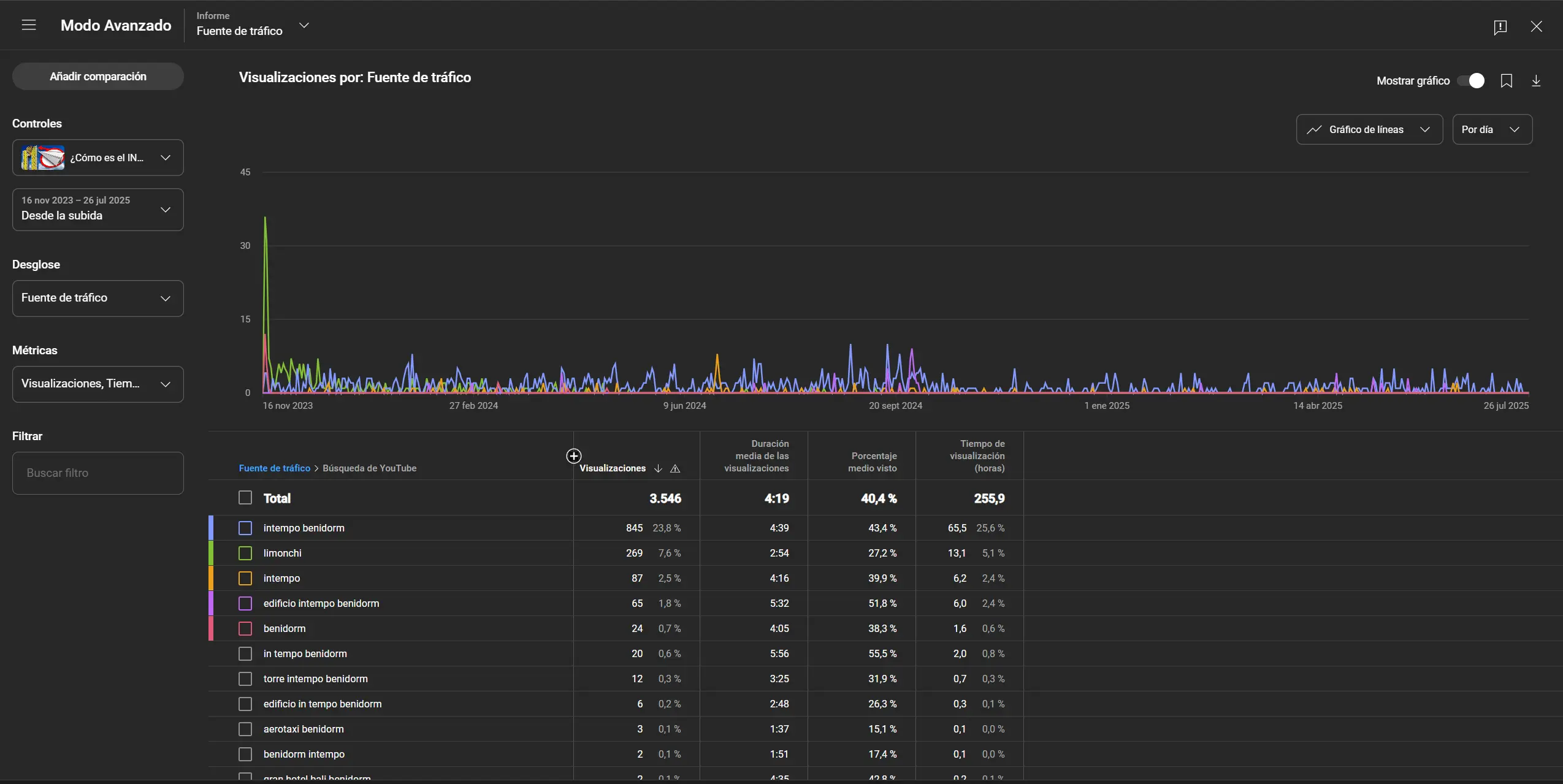The height and width of the screenshot is (784, 1563).
Task: Click the warning triangle beside Visualizaciones
Action: [x=675, y=469]
